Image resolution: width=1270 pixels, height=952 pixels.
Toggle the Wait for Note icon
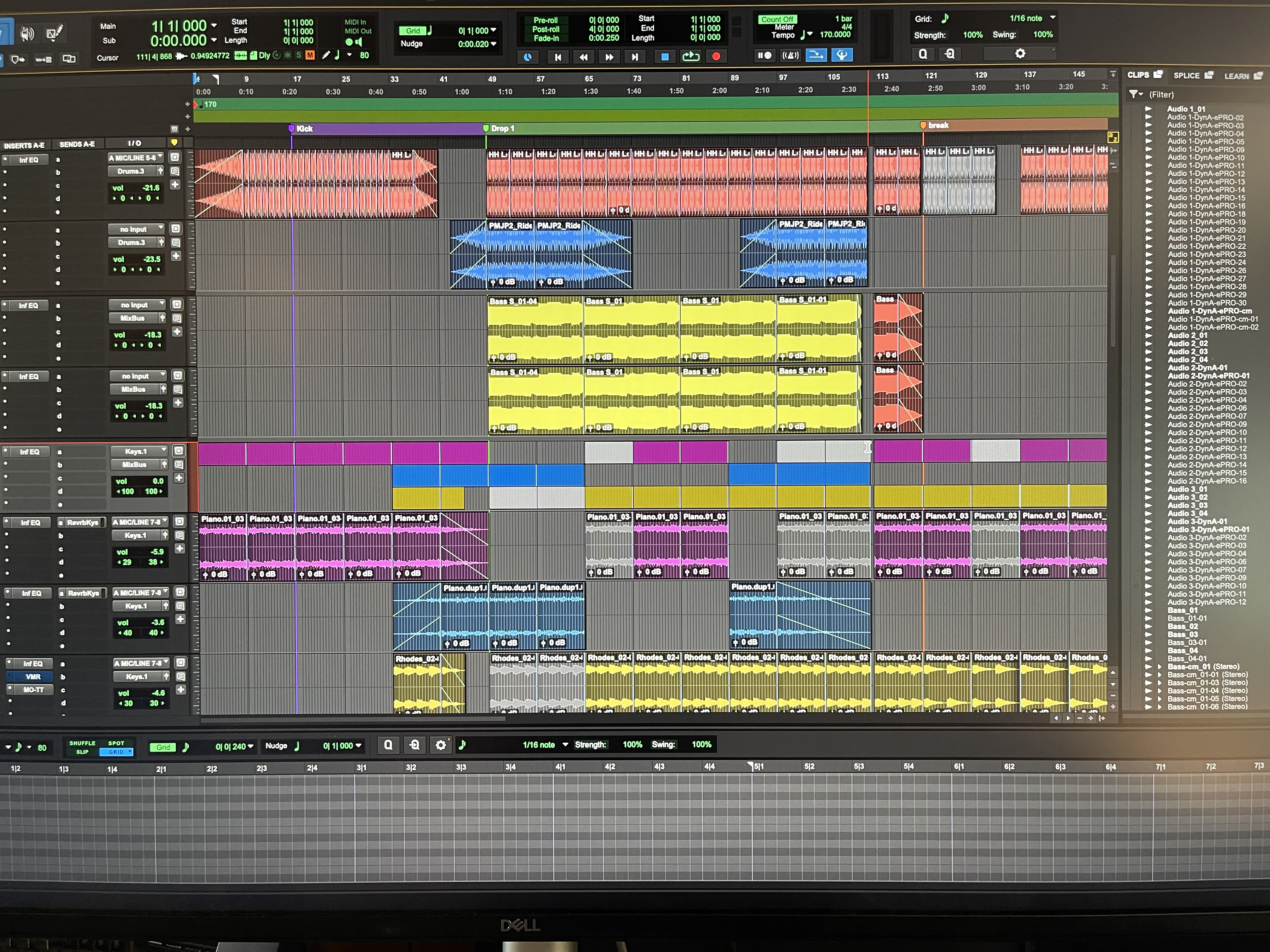[765, 55]
